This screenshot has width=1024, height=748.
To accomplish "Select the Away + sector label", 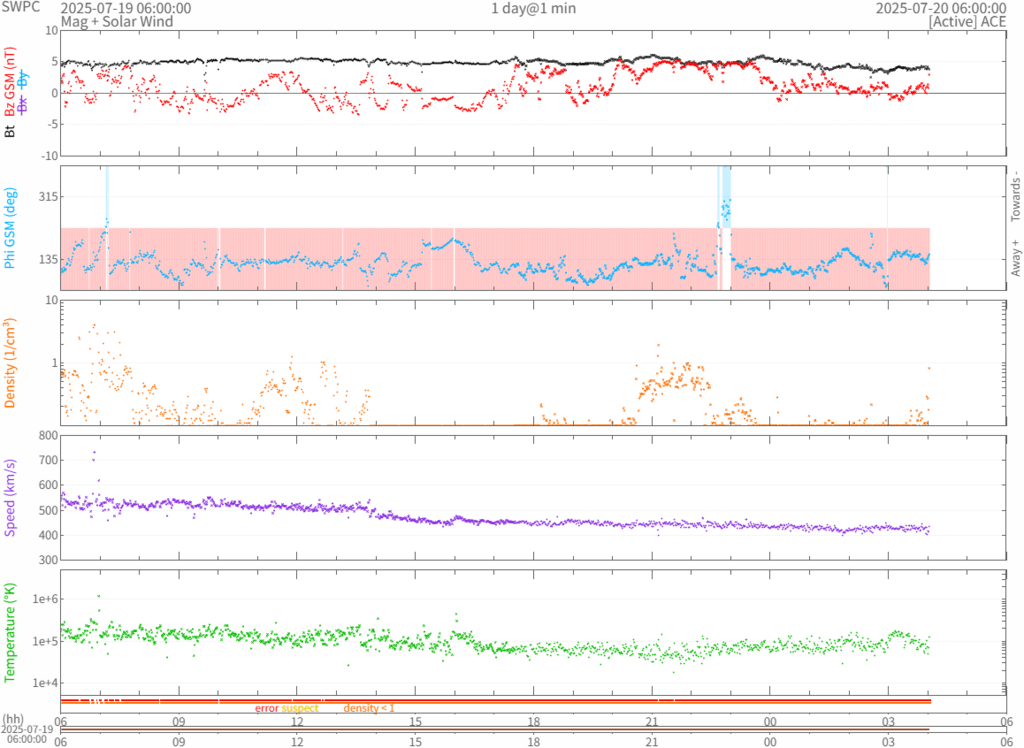I will coord(1016,257).
